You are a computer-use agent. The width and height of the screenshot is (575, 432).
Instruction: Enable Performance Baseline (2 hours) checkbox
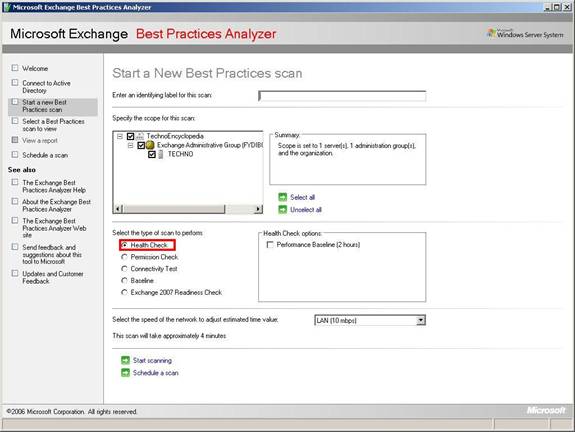click(270, 245)
